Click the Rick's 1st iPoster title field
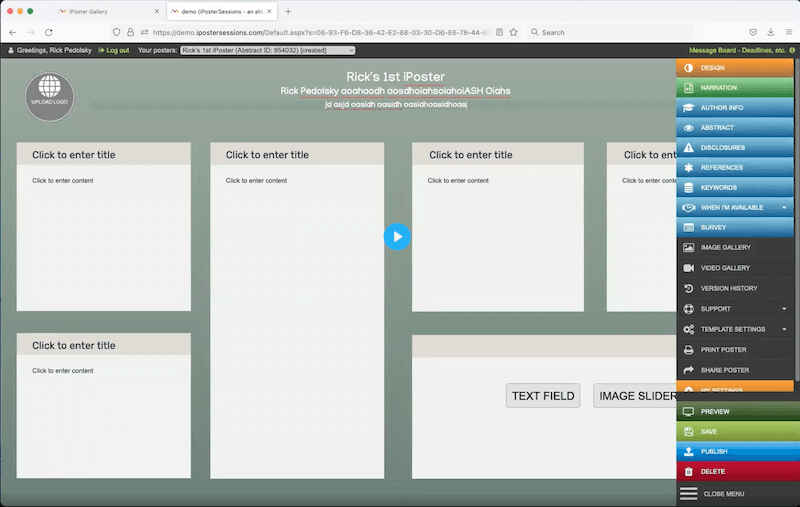This screenshot has width=800, height=507. [x=395, y=77]
